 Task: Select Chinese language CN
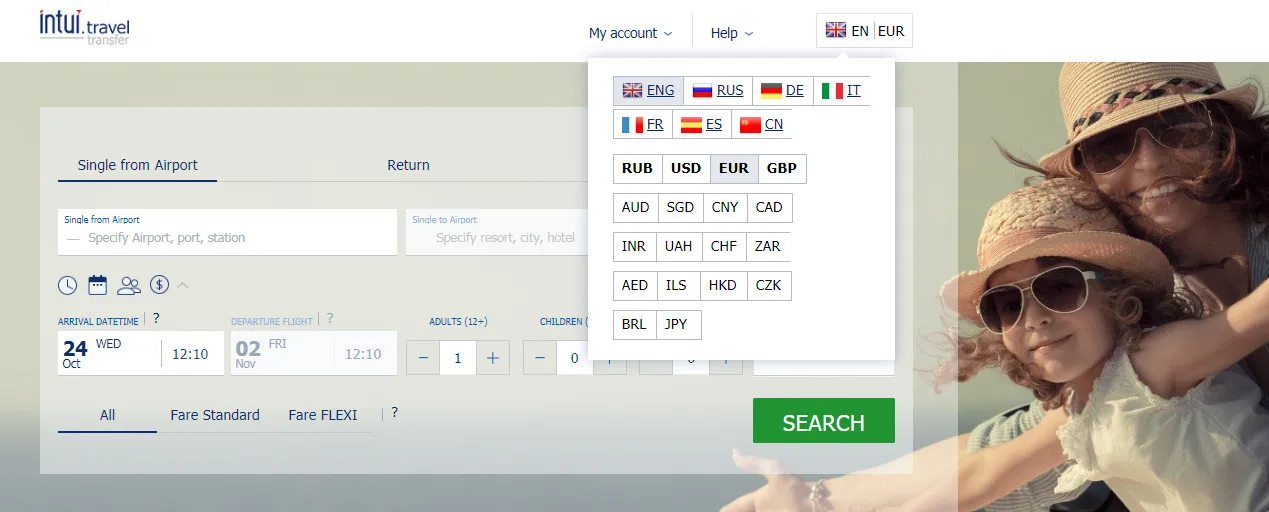click(762, 125)
